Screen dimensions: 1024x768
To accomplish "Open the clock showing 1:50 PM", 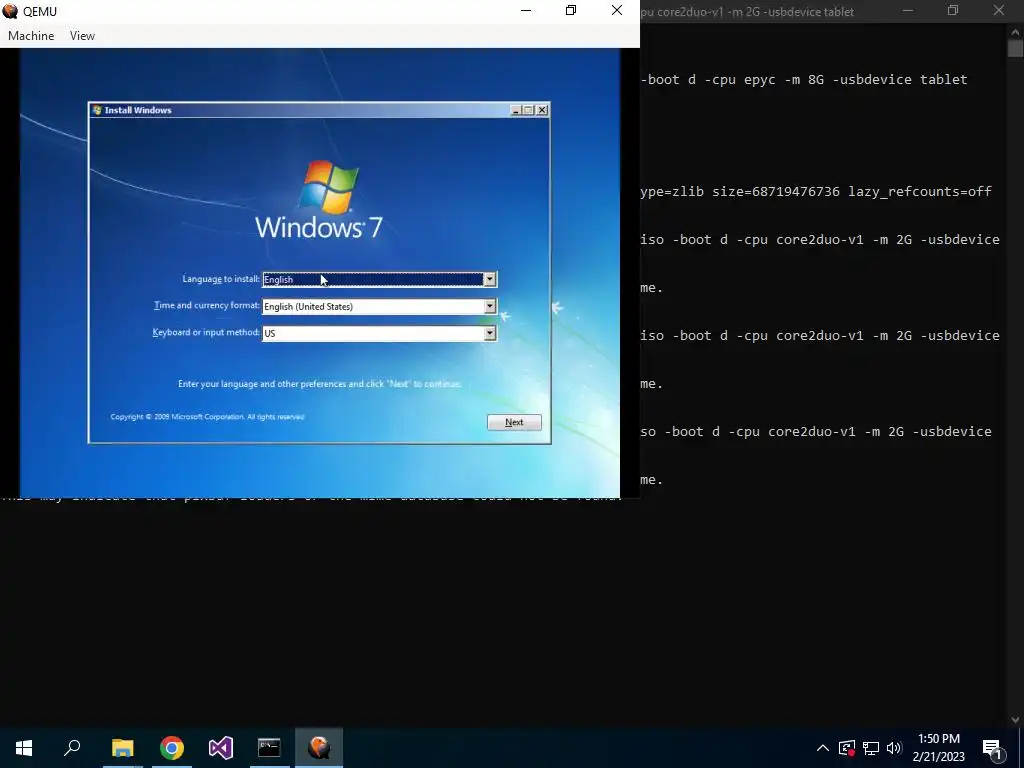I will click(938, 748).
